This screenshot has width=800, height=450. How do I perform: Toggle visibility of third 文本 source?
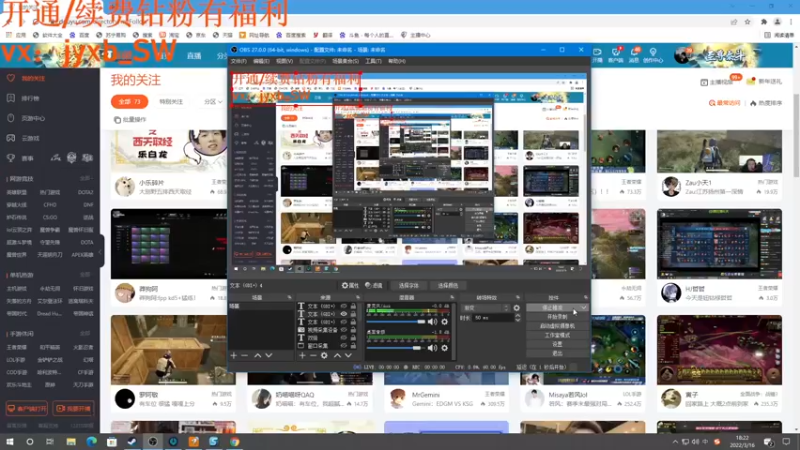pos(344,322)
